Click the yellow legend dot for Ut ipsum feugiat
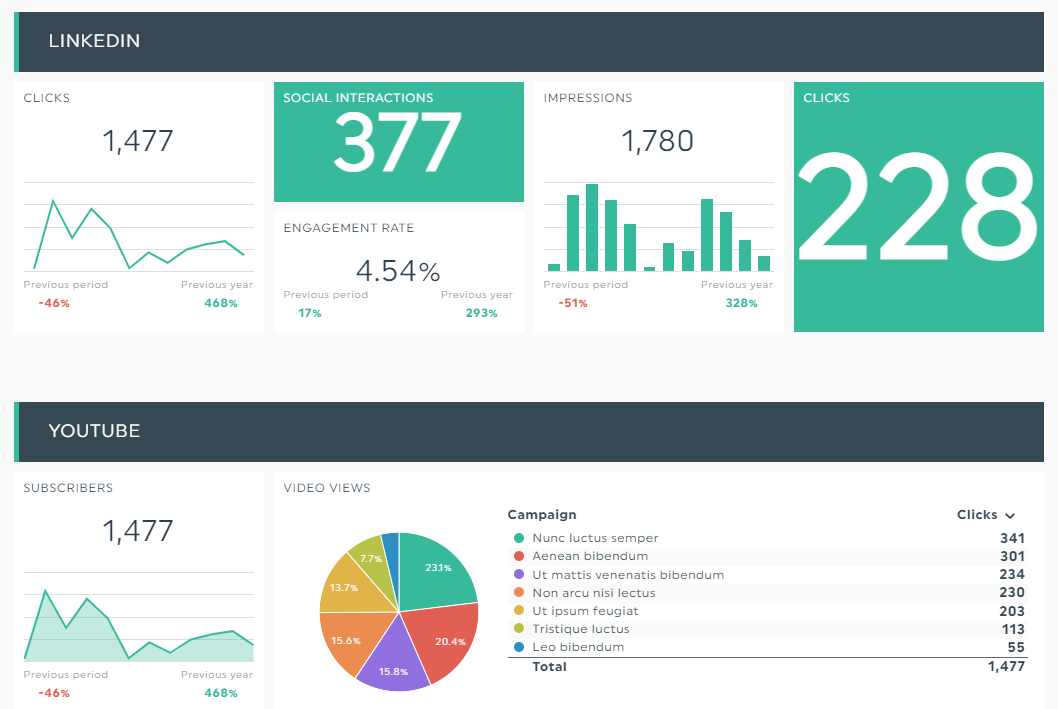The height and width of the screenshot is (709, 1058). (x=519, y=611)
